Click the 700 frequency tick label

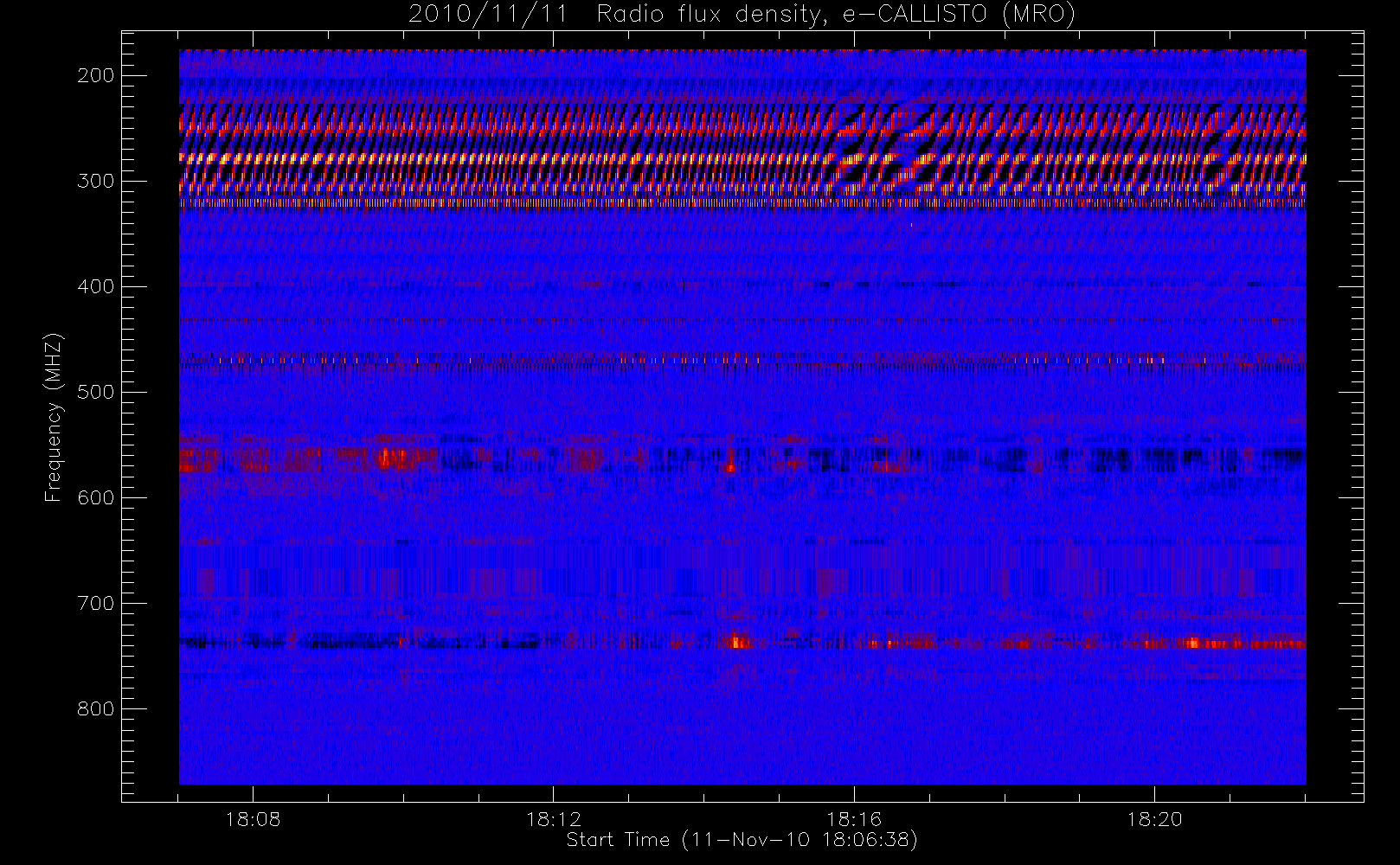tap(96, 603)
